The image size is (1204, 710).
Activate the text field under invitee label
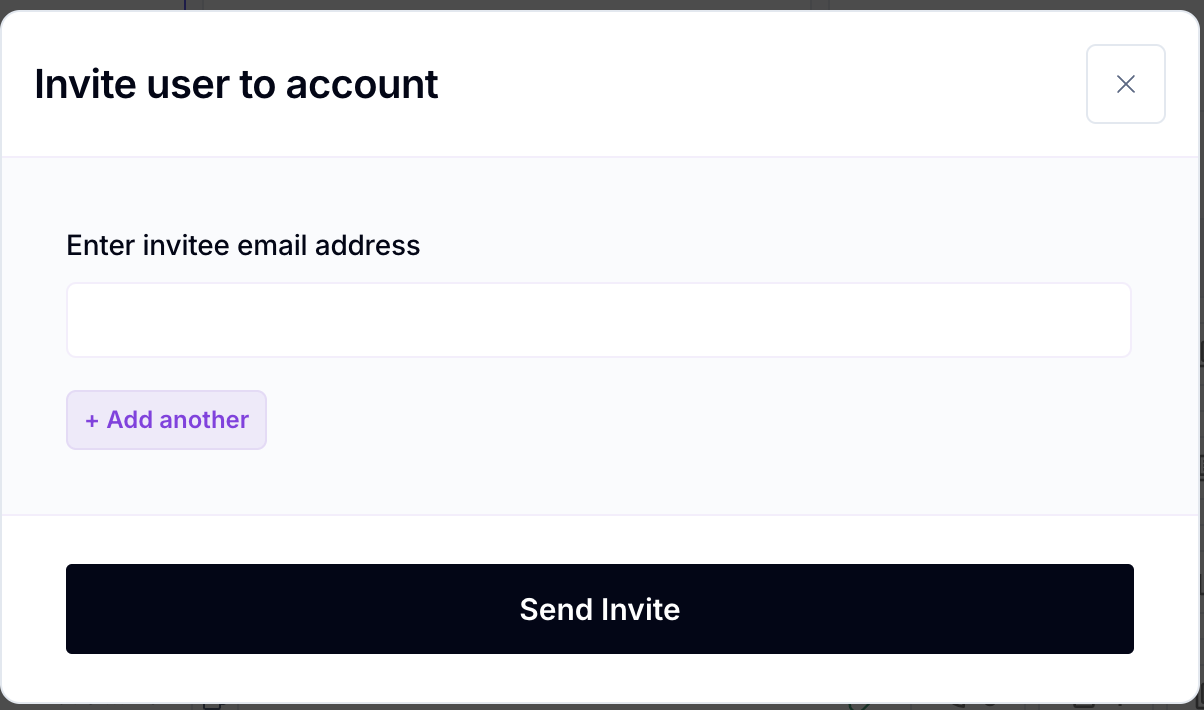598,320
